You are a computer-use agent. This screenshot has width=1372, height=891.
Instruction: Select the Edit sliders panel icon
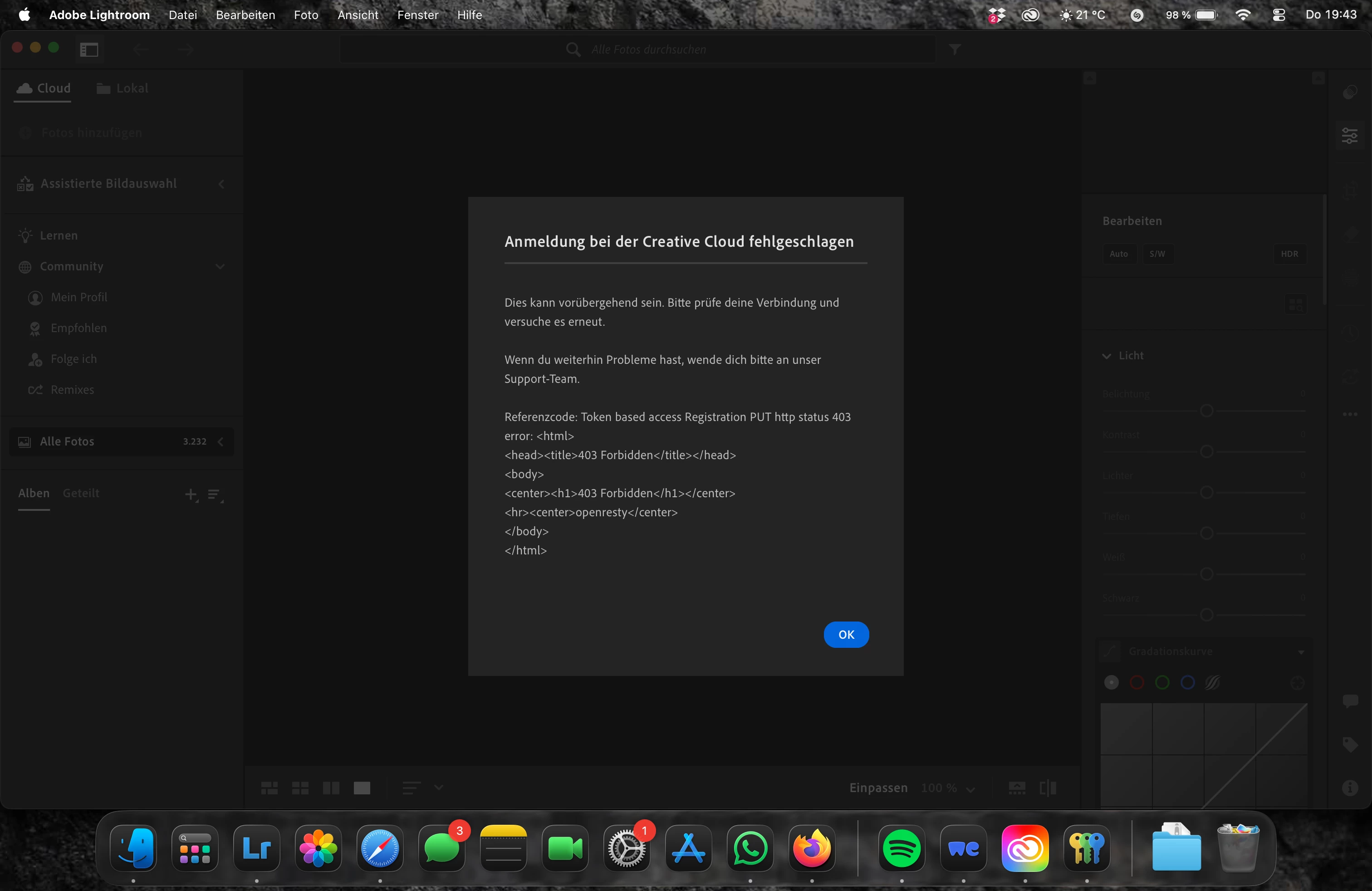(1349, 136)
